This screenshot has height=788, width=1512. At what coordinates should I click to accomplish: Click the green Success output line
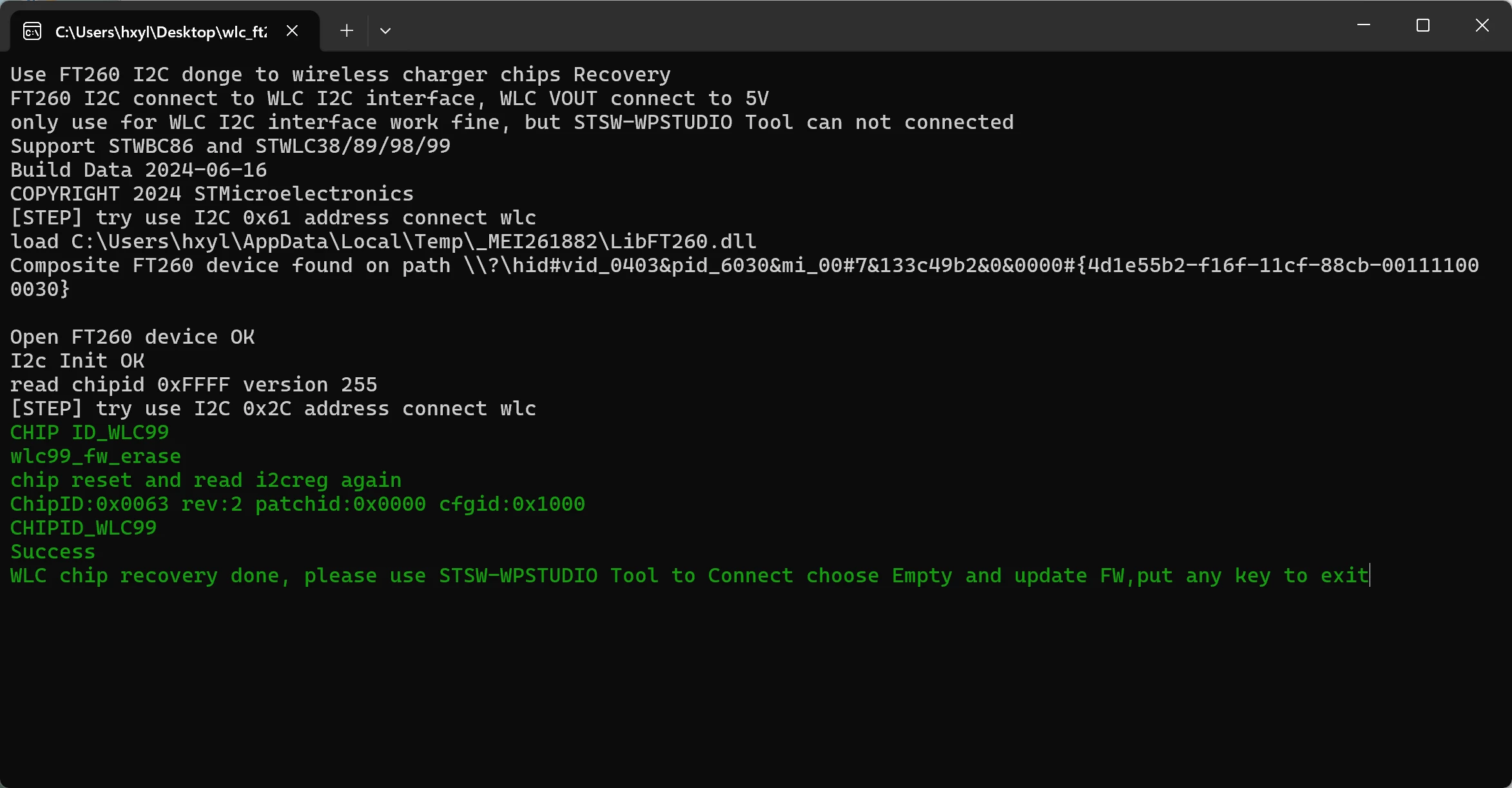[x=53, y=552]
